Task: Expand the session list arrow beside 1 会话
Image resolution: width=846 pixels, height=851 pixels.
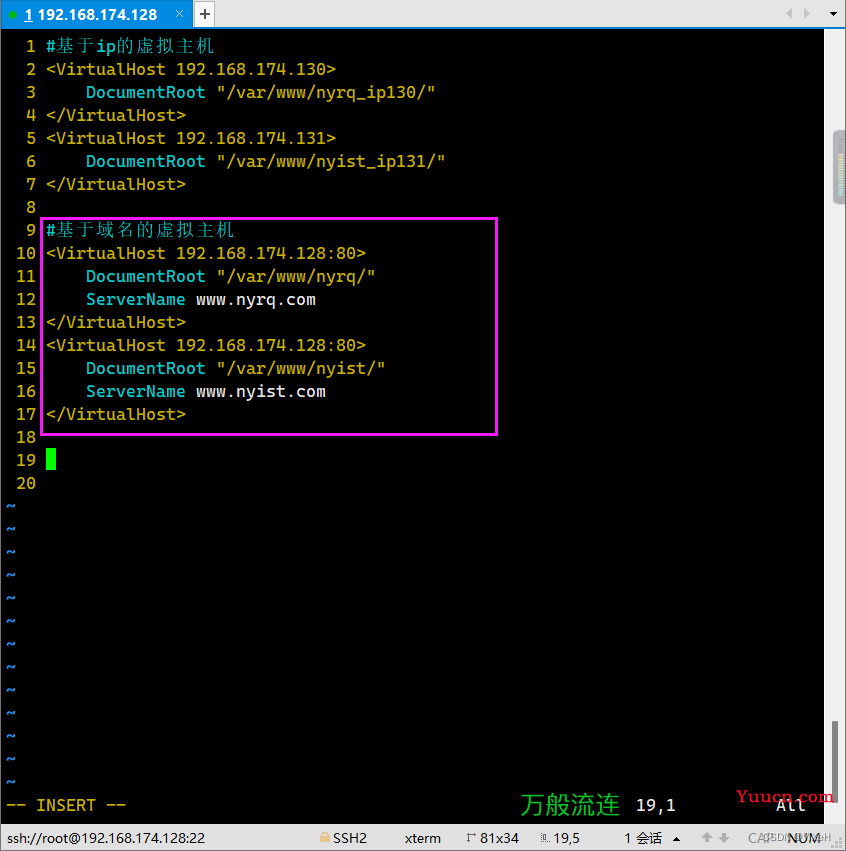Action: tap(676, 839)
